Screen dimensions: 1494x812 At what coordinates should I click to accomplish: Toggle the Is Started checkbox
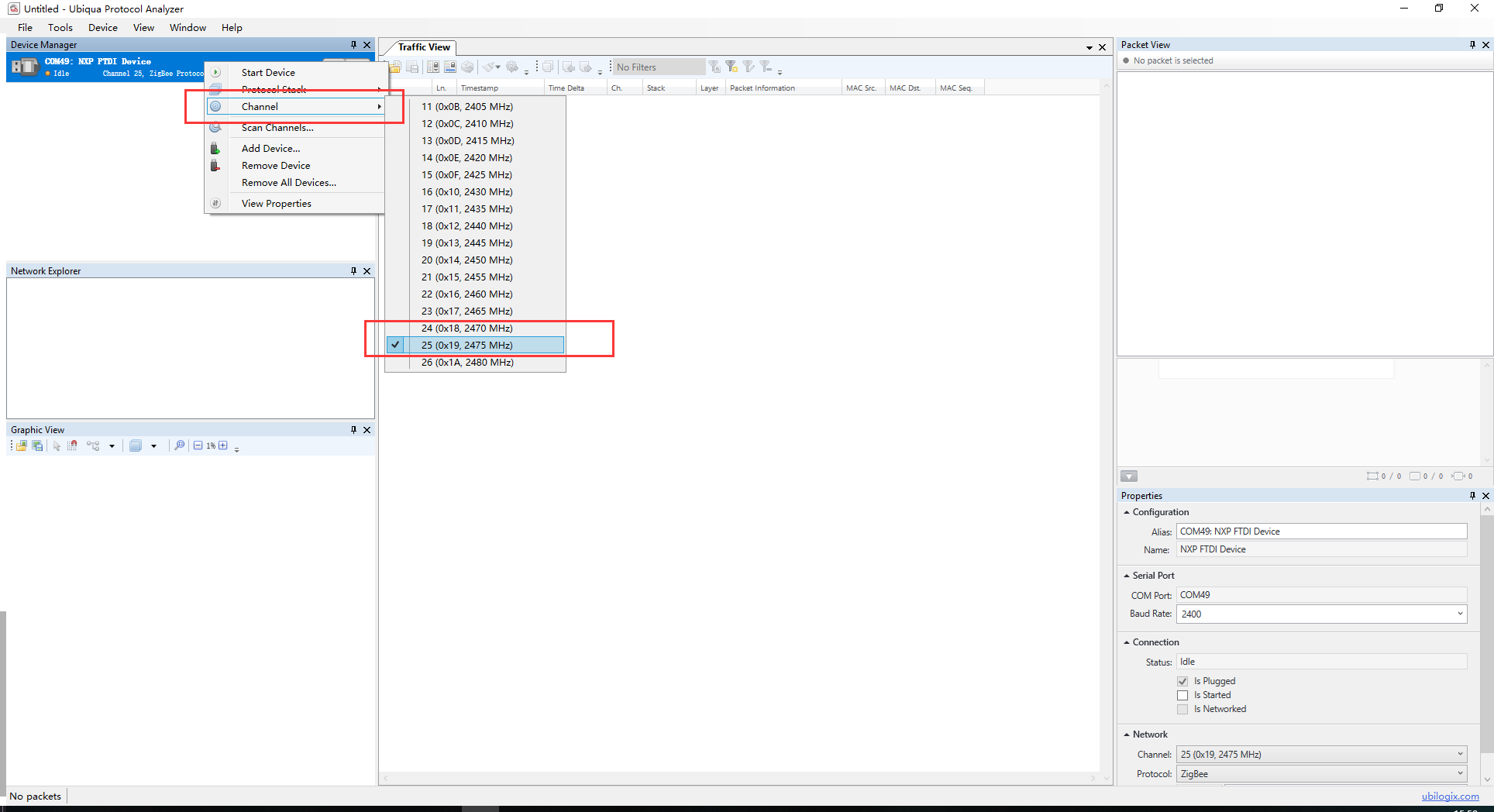1182,695
